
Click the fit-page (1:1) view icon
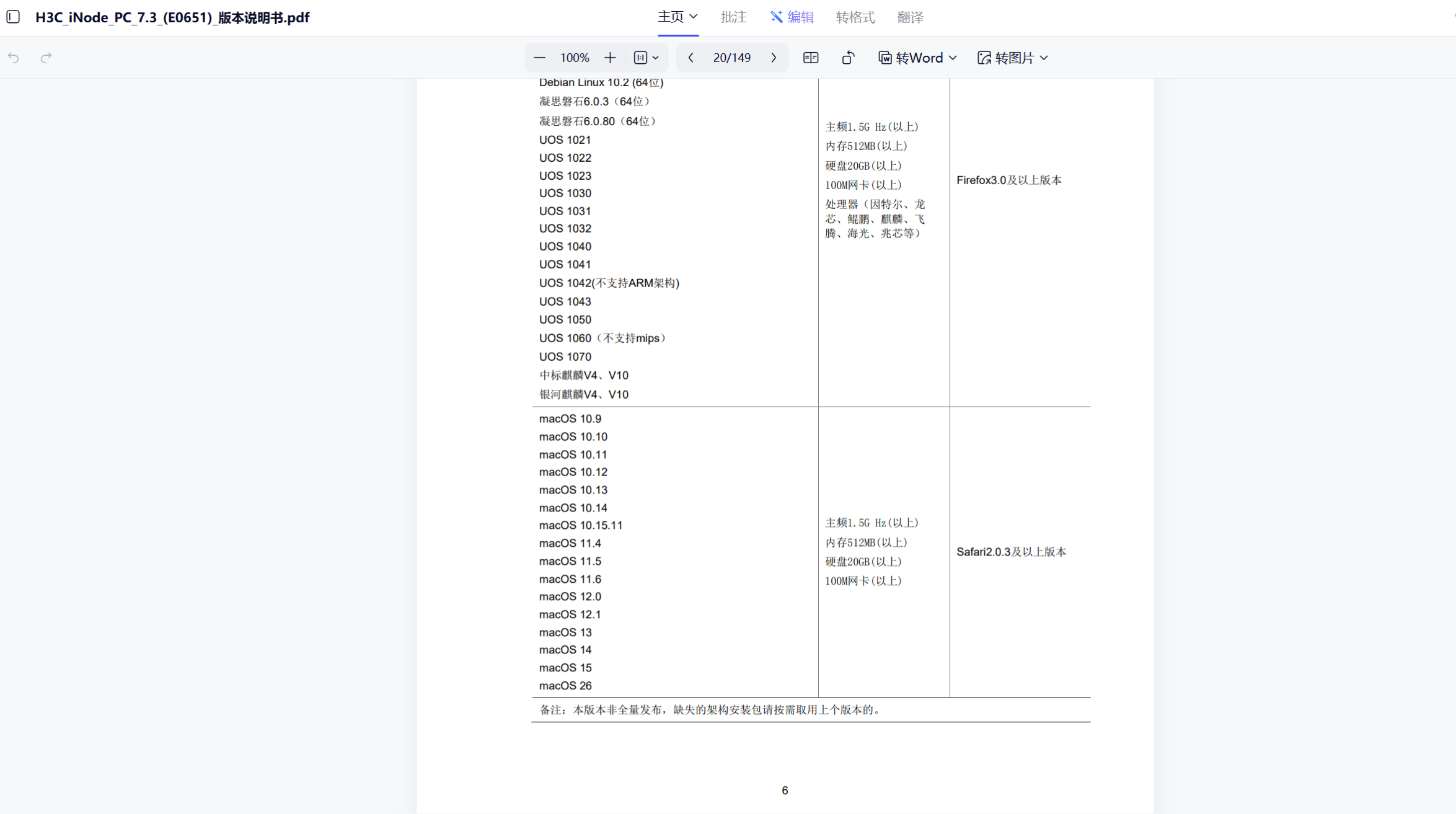click(x=640, y=58)
